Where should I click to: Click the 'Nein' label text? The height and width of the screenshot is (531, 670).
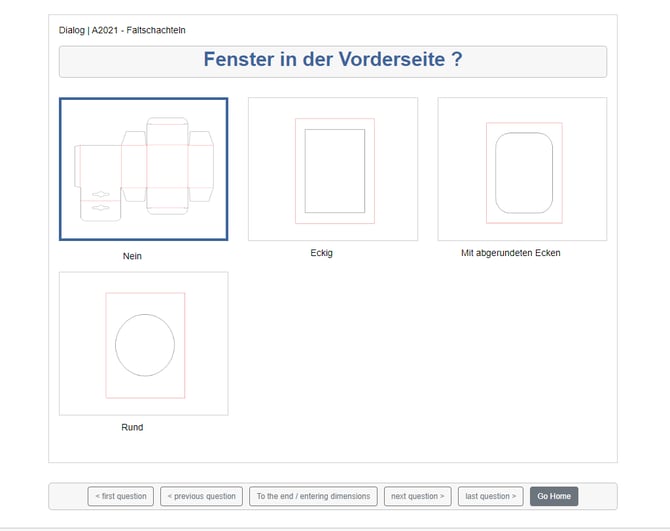[x=132, y=256]
